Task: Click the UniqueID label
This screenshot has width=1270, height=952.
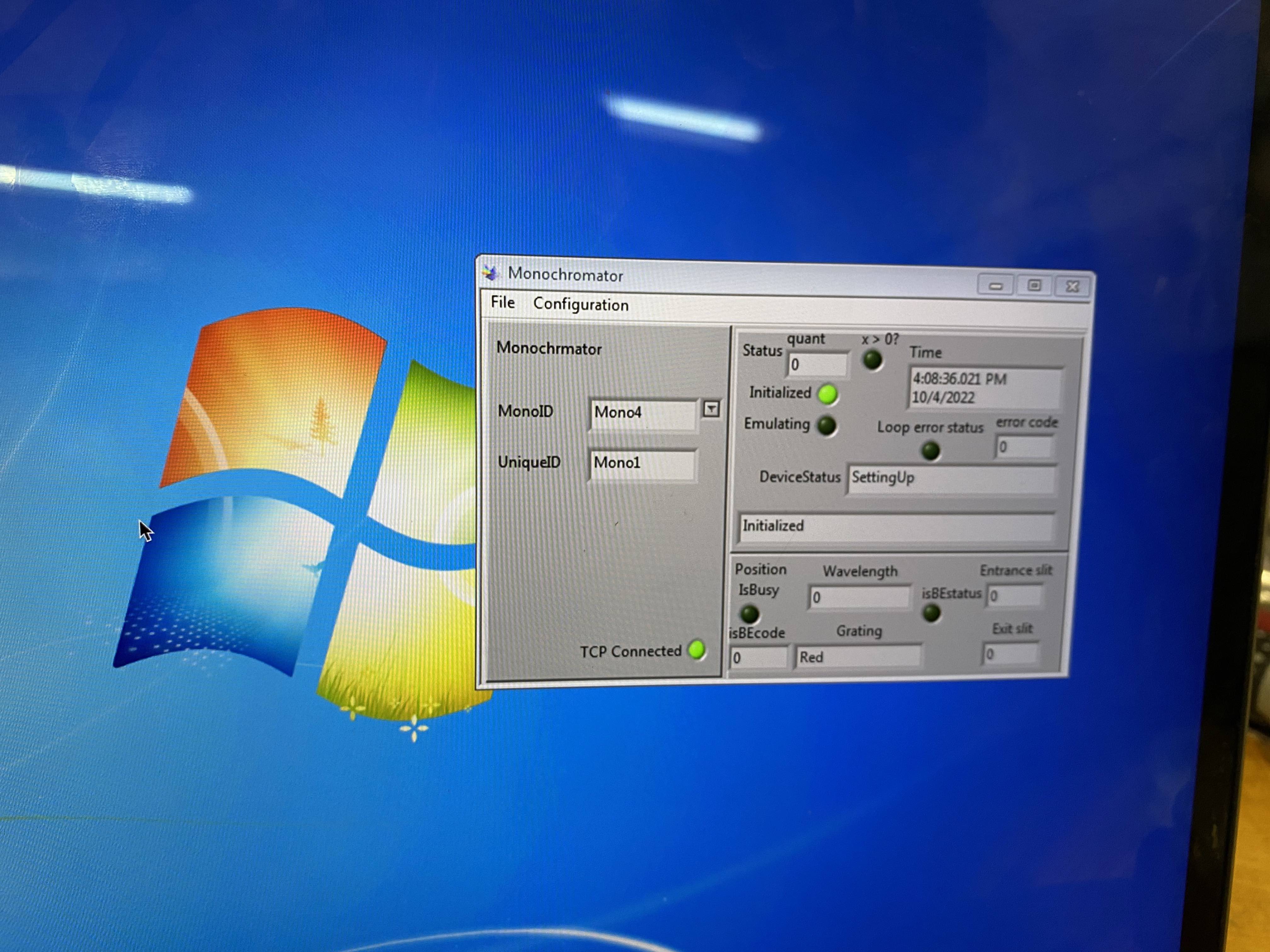Action: [529, 462]
